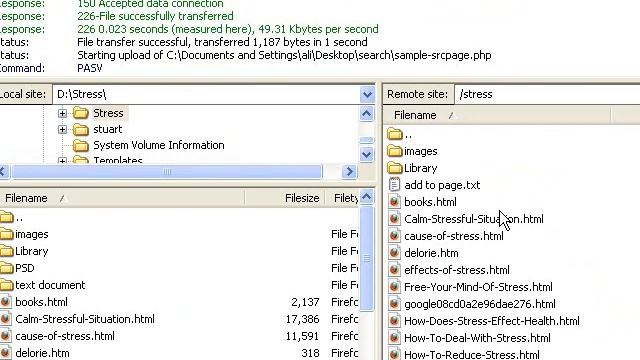Click the remote books.html file icon
Image resolution: width=640 pixels, height=360 pixels.
pos(394,202)
